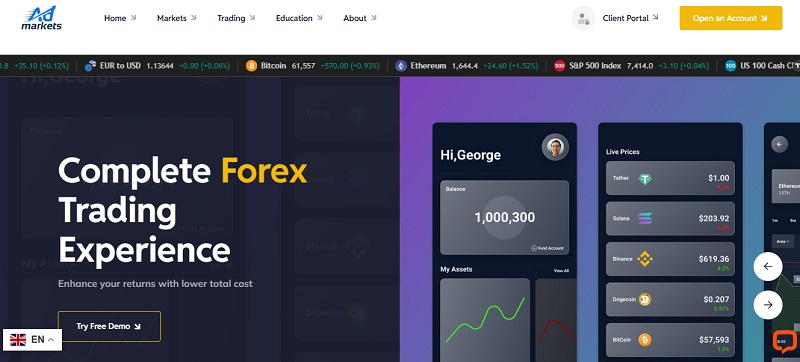Go to the Client Portal link
Image resolution: width=800 pixels, height=362 pixels.
click(x=630, y=18)
